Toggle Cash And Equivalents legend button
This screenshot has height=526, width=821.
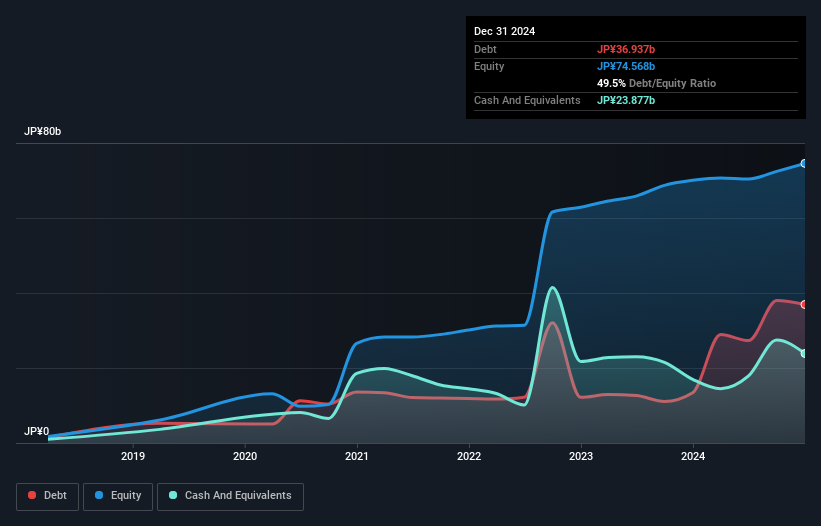(x=230, y=496)
